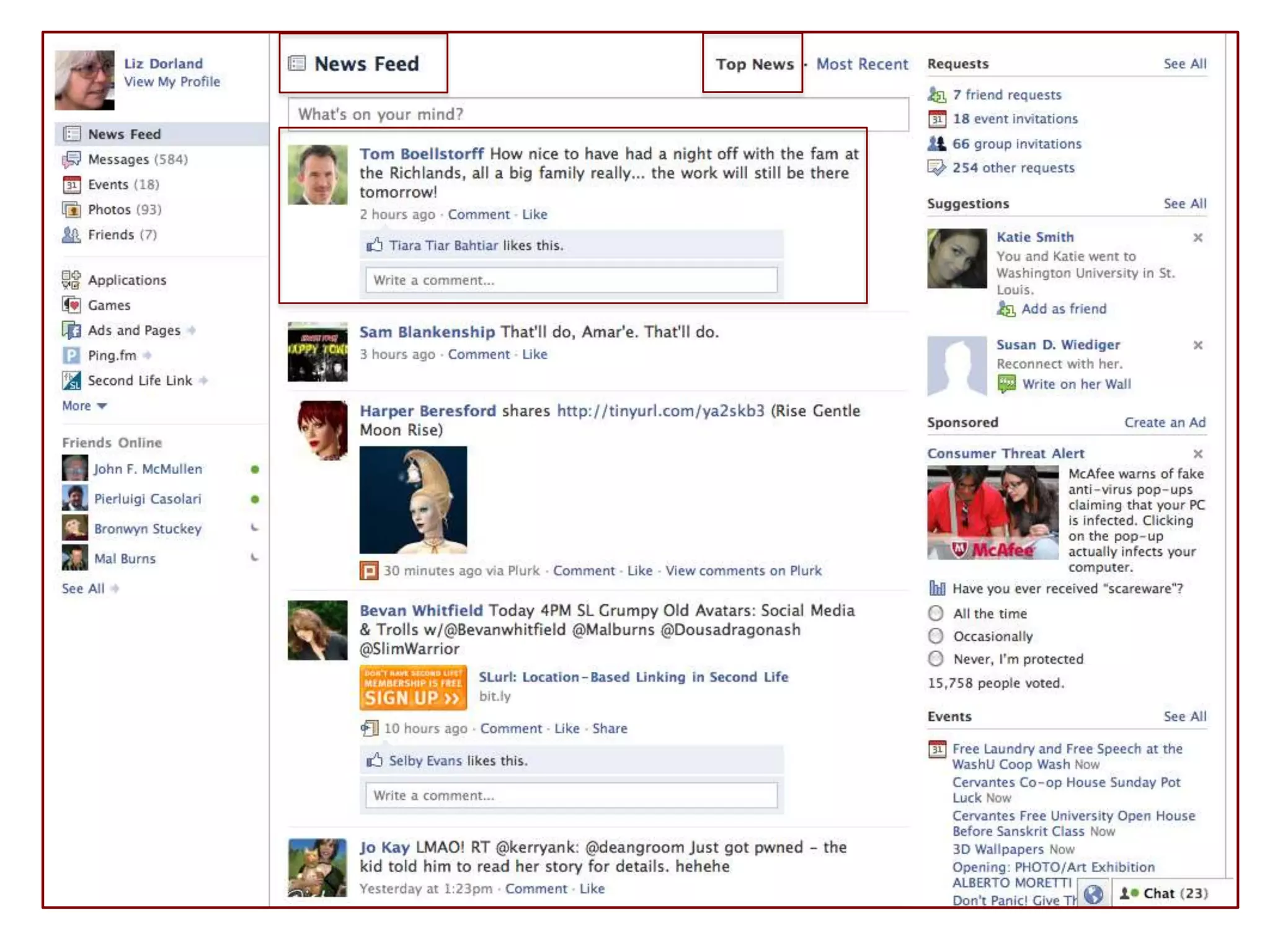Screen dimensions: 1270x952
Task: Switch to Top News tab
Action: coord(754,64)
